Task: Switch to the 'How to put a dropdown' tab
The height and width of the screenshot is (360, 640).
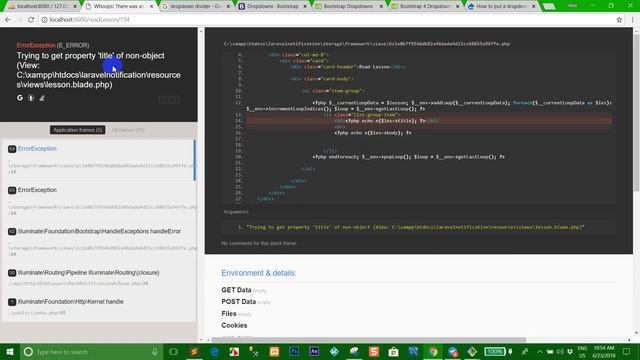Action: (x=500, y=6)
